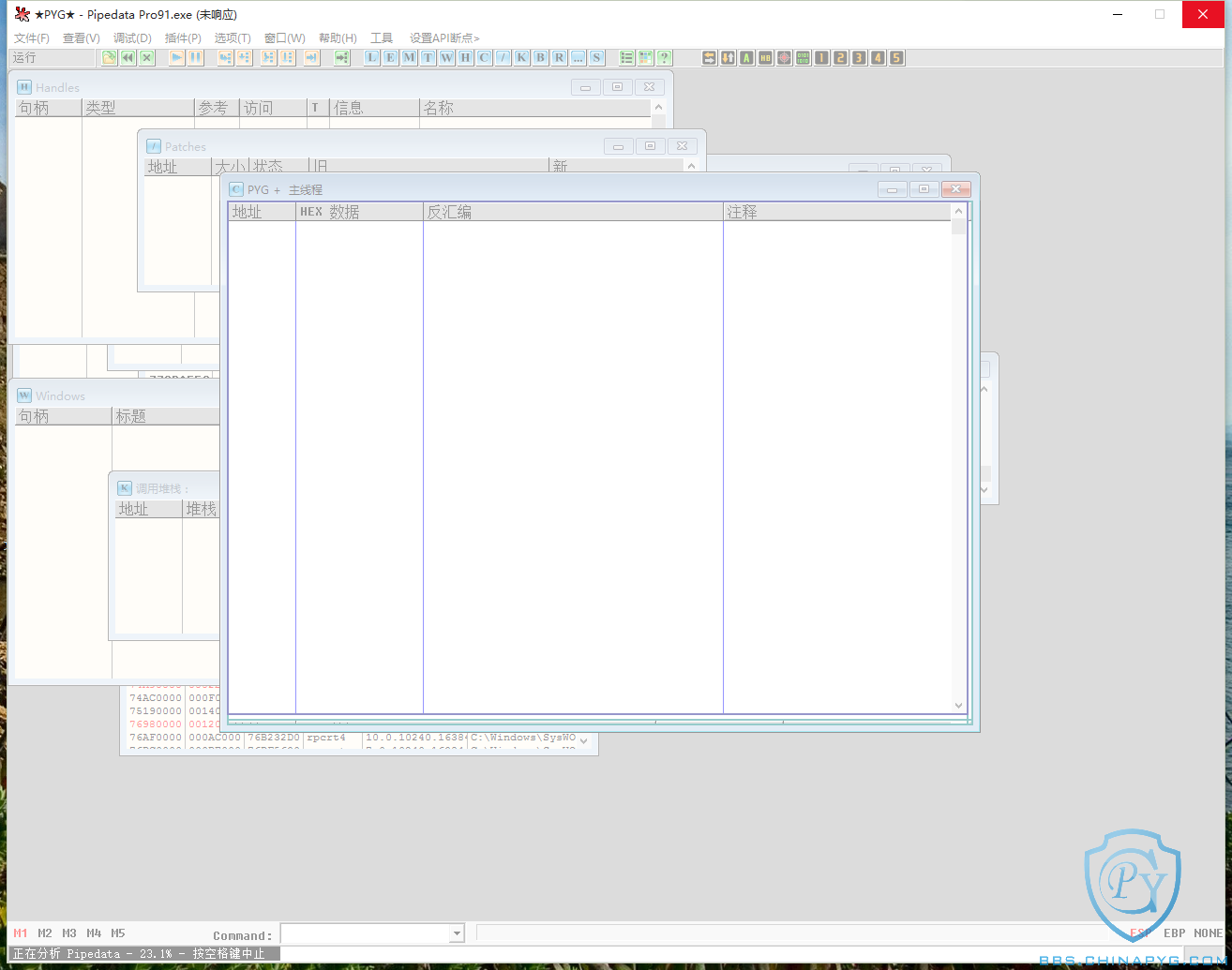The image size is (1232, 970).
Task: Click HEX 数据 column header in CPU window
Action: tap(359, 212)
